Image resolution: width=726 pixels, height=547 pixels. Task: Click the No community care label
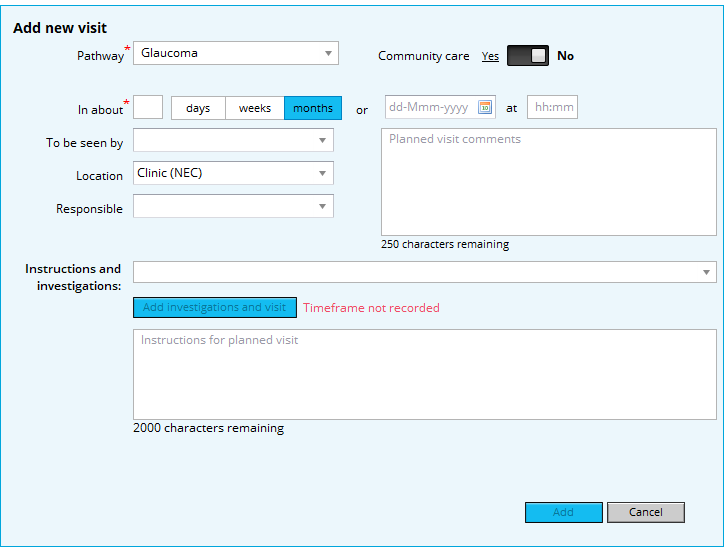coord(566,56)
